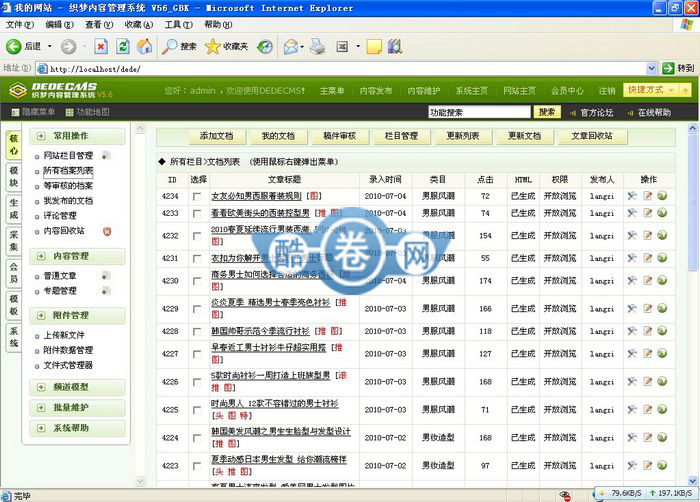Collapse the 常用操作 menu section
Viewport: 700px width, 502px height.
(41, 136)
